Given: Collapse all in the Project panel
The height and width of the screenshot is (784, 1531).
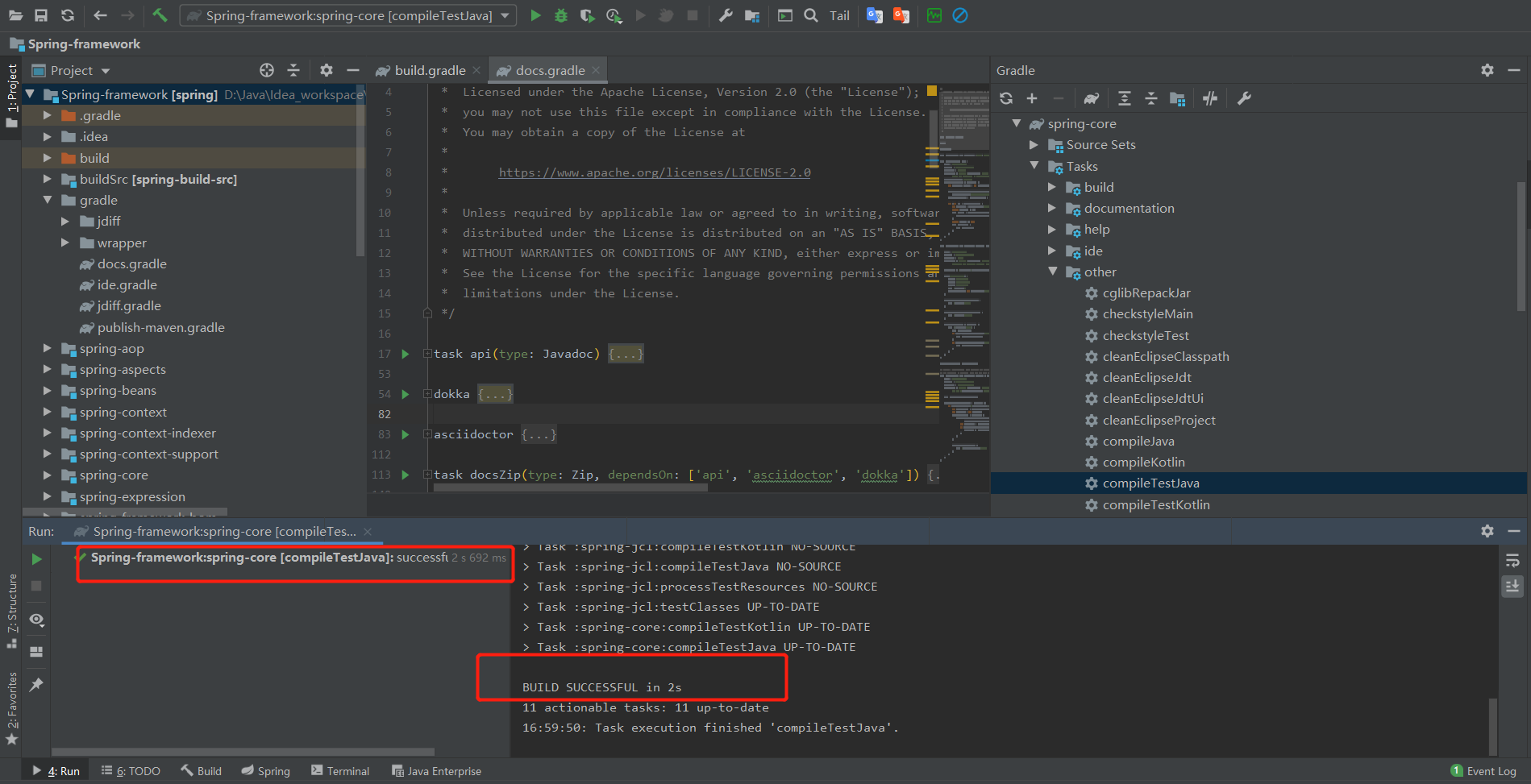Looking at the screenshot, I should (293, 70).
